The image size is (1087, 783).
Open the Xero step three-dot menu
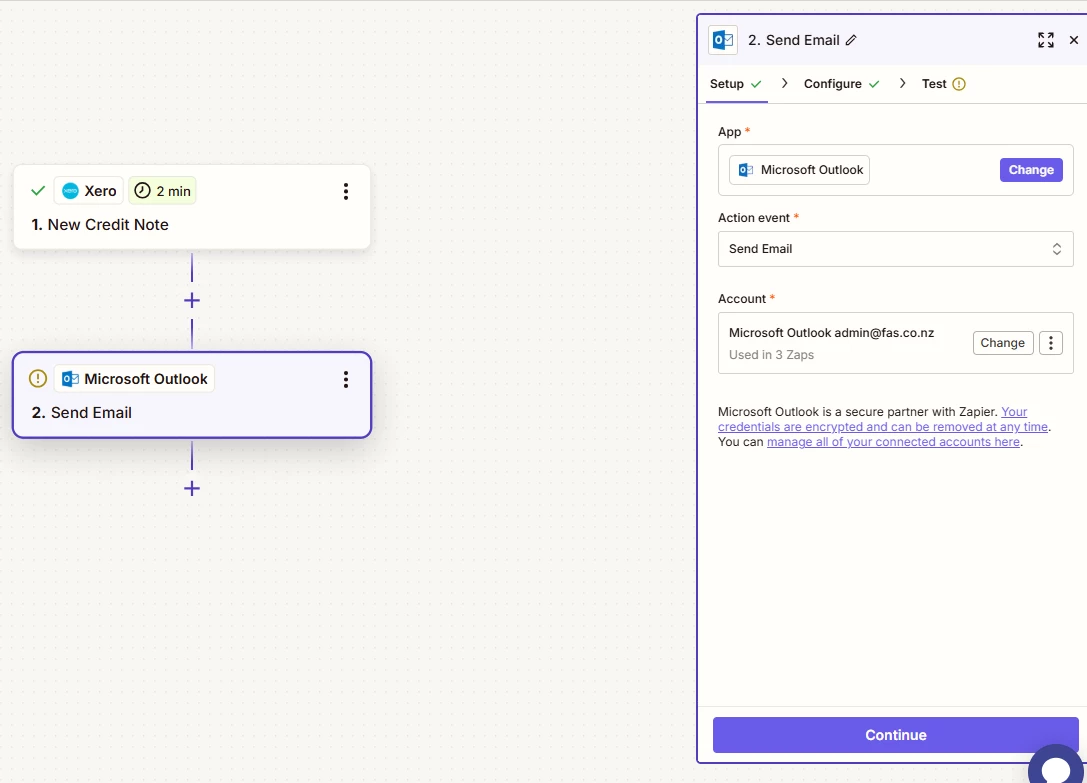coord(345,191)
